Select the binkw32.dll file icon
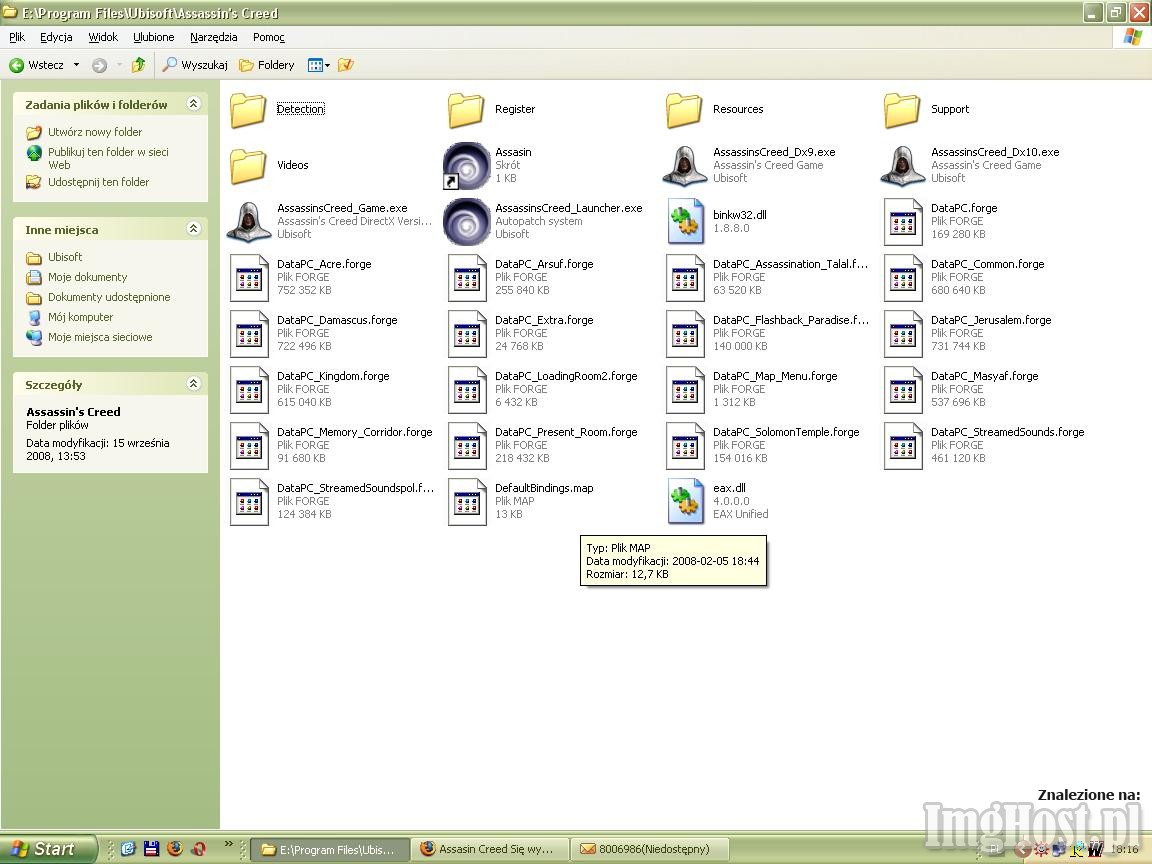 tap(685, 221)
